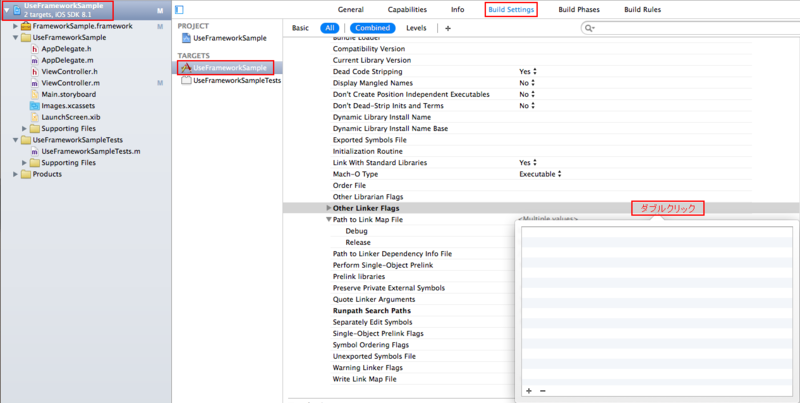800x403 pixels.
Task: Open Don't Dead-Strip Inits and Terms dropdown
Action: click(x=527, y=106)
